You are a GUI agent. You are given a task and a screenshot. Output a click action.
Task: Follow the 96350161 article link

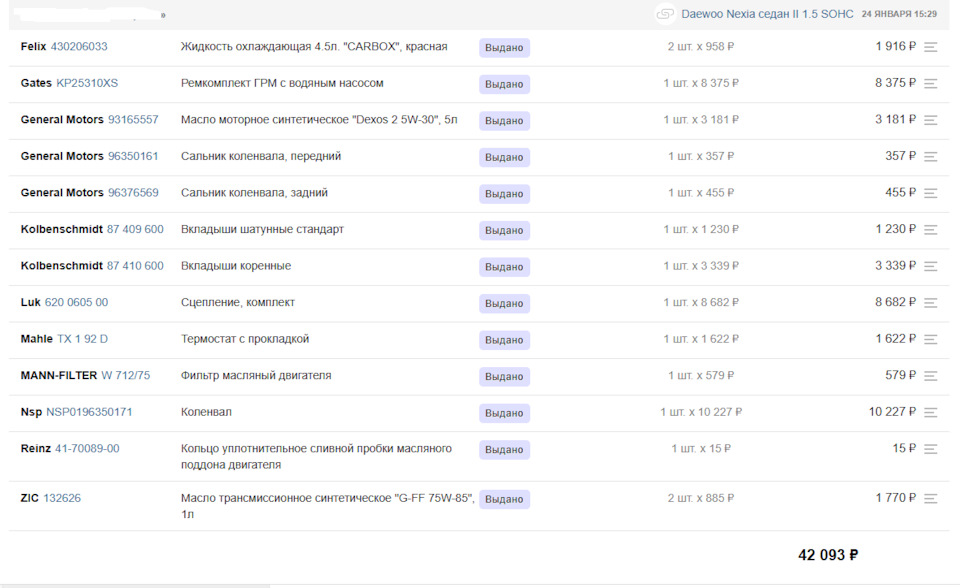pyautogui.click(x=133, y=156)
